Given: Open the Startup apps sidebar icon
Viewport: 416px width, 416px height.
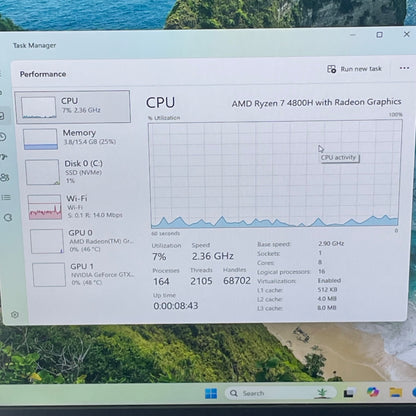Looking at the screenshot, I should [4, 157].
